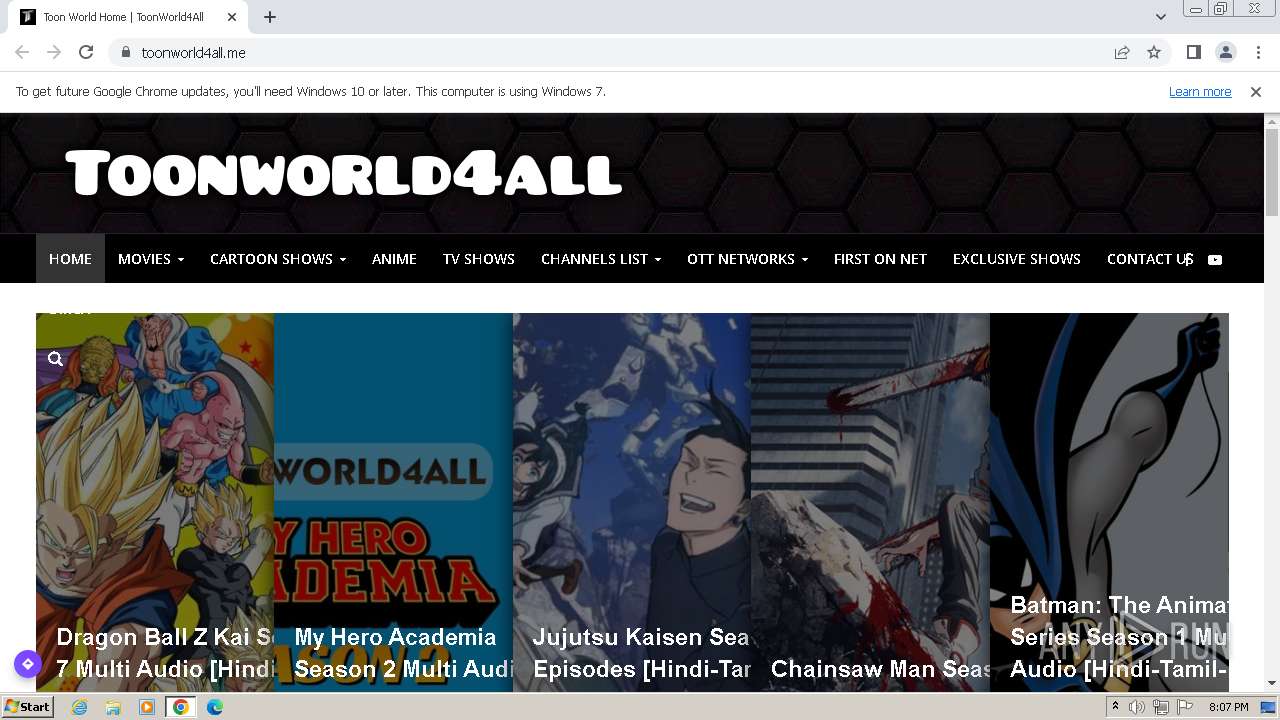Open the TV SHOWS menu item
Screen dimensions: 1280x720
479,259
